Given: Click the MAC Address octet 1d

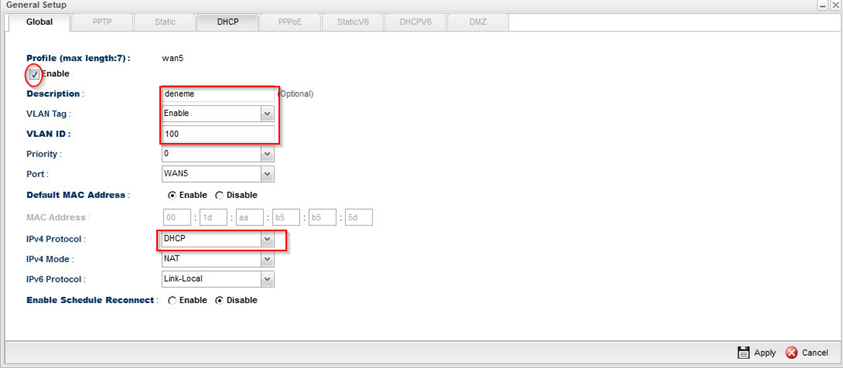Looking at the screenshot, I should (213, 217).
